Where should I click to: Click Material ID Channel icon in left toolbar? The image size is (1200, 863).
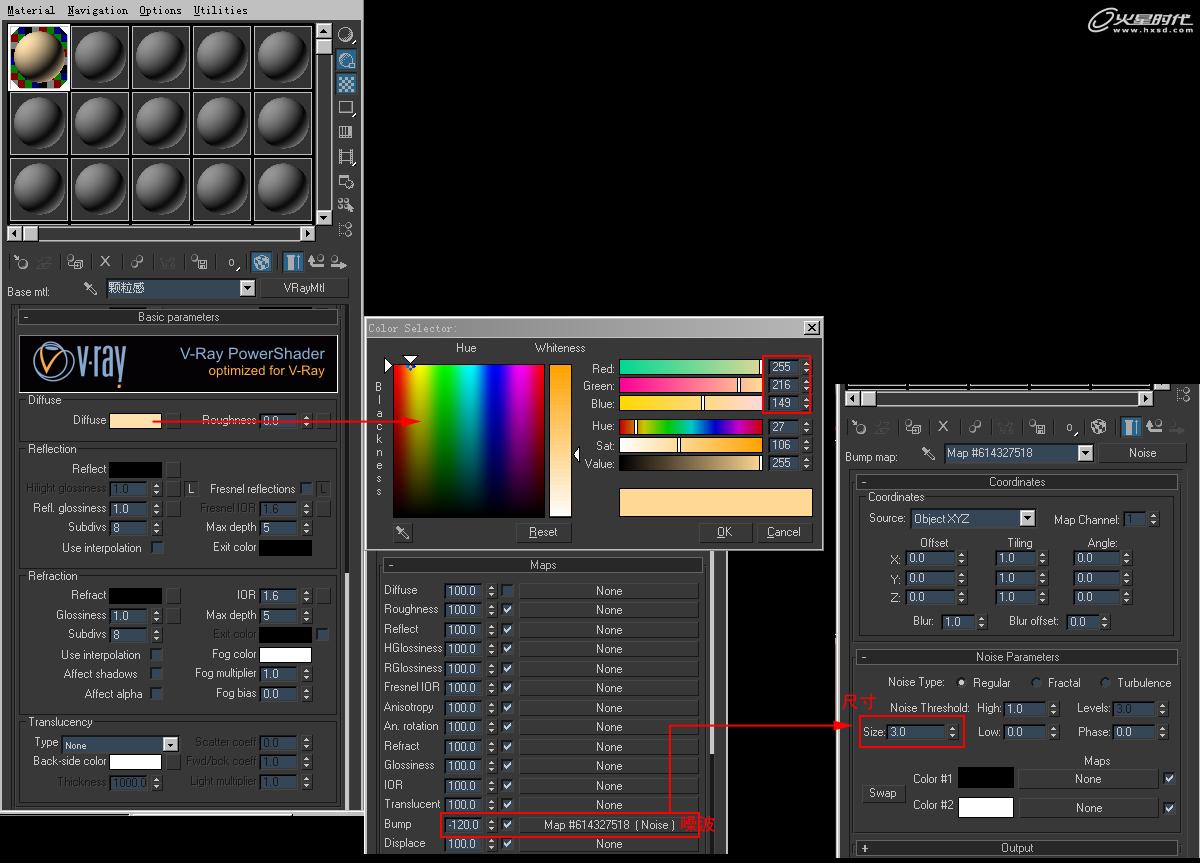click(231, 262)
